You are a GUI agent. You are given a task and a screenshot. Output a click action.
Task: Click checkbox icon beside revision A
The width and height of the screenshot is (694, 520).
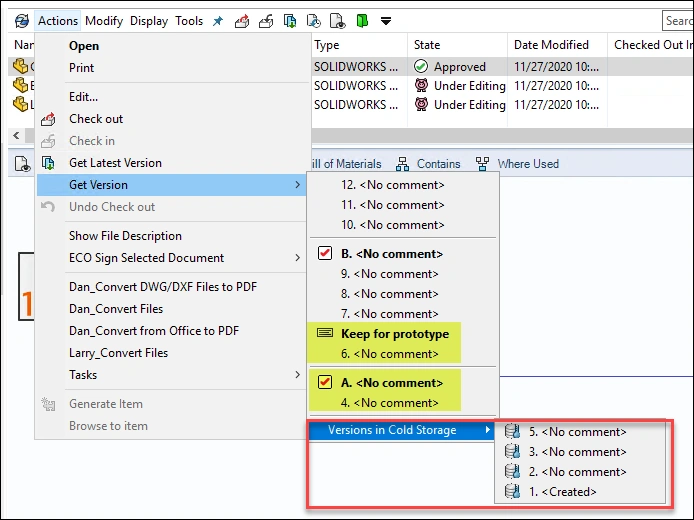point(325,382)
